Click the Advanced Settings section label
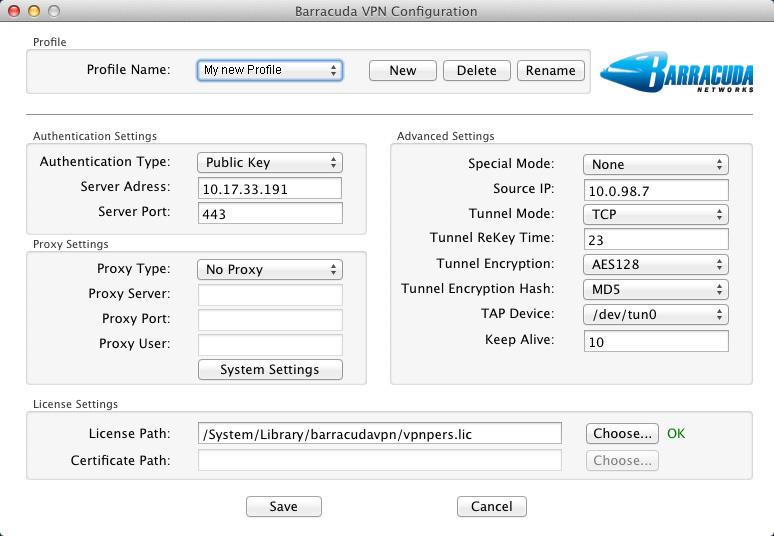 (x=445, y=136)
